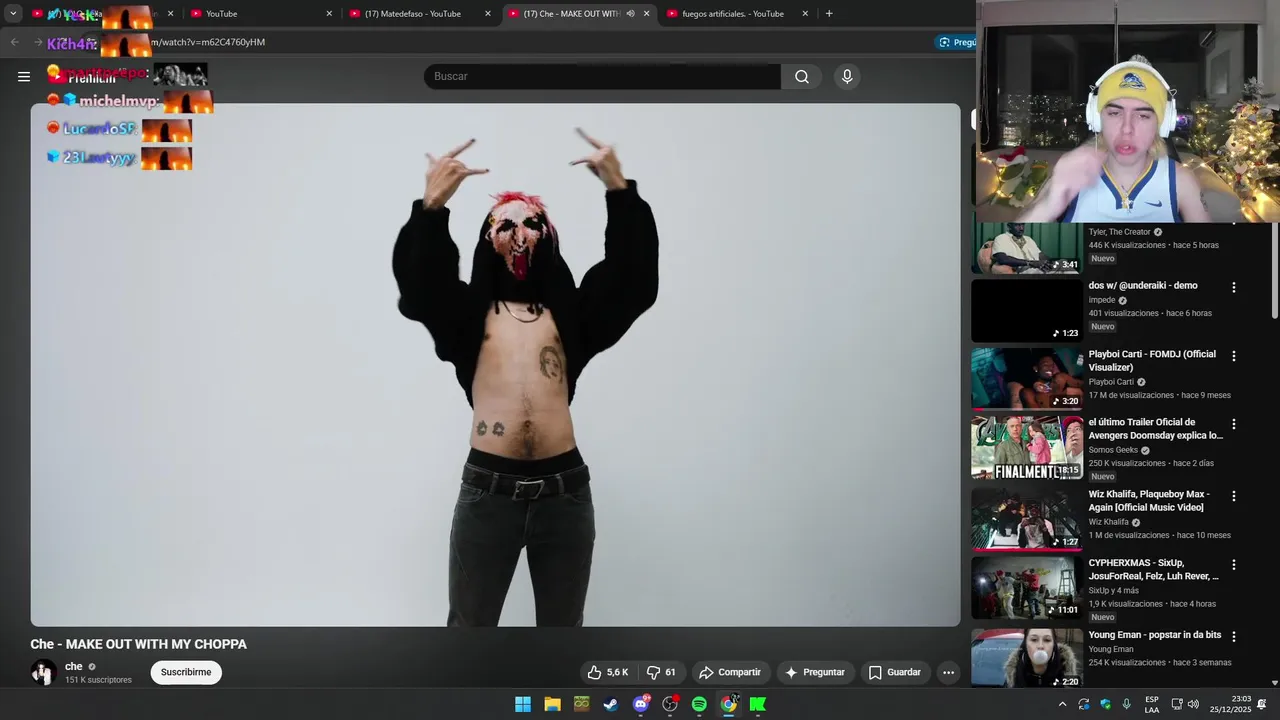The height and width of the screenshot is (720, 1280).
Task: Focus the Buscar search field
Action: (x=603, y=77)
